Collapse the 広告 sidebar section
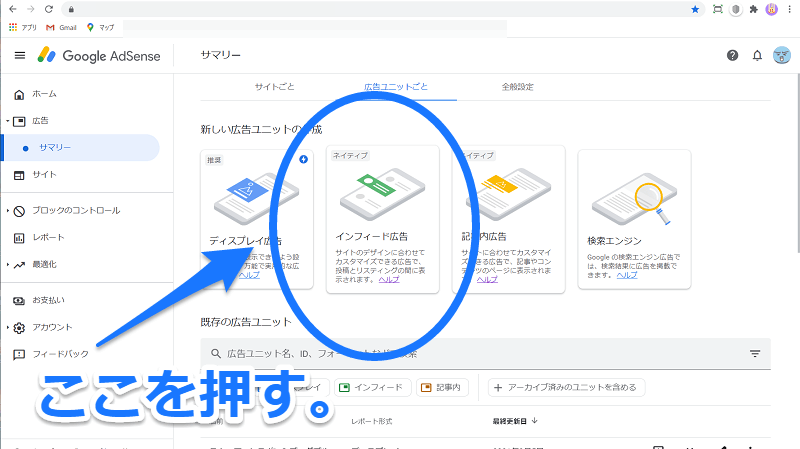 8,121
